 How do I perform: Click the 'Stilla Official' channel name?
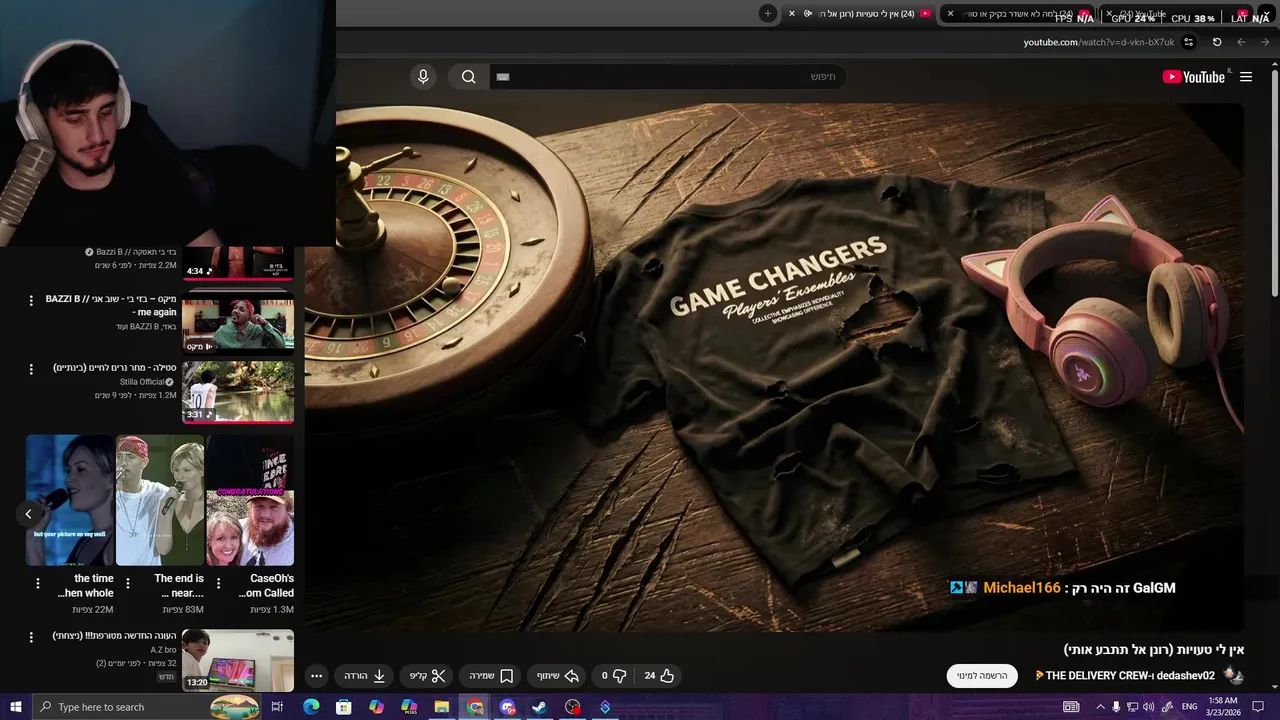tap(141, 382)
